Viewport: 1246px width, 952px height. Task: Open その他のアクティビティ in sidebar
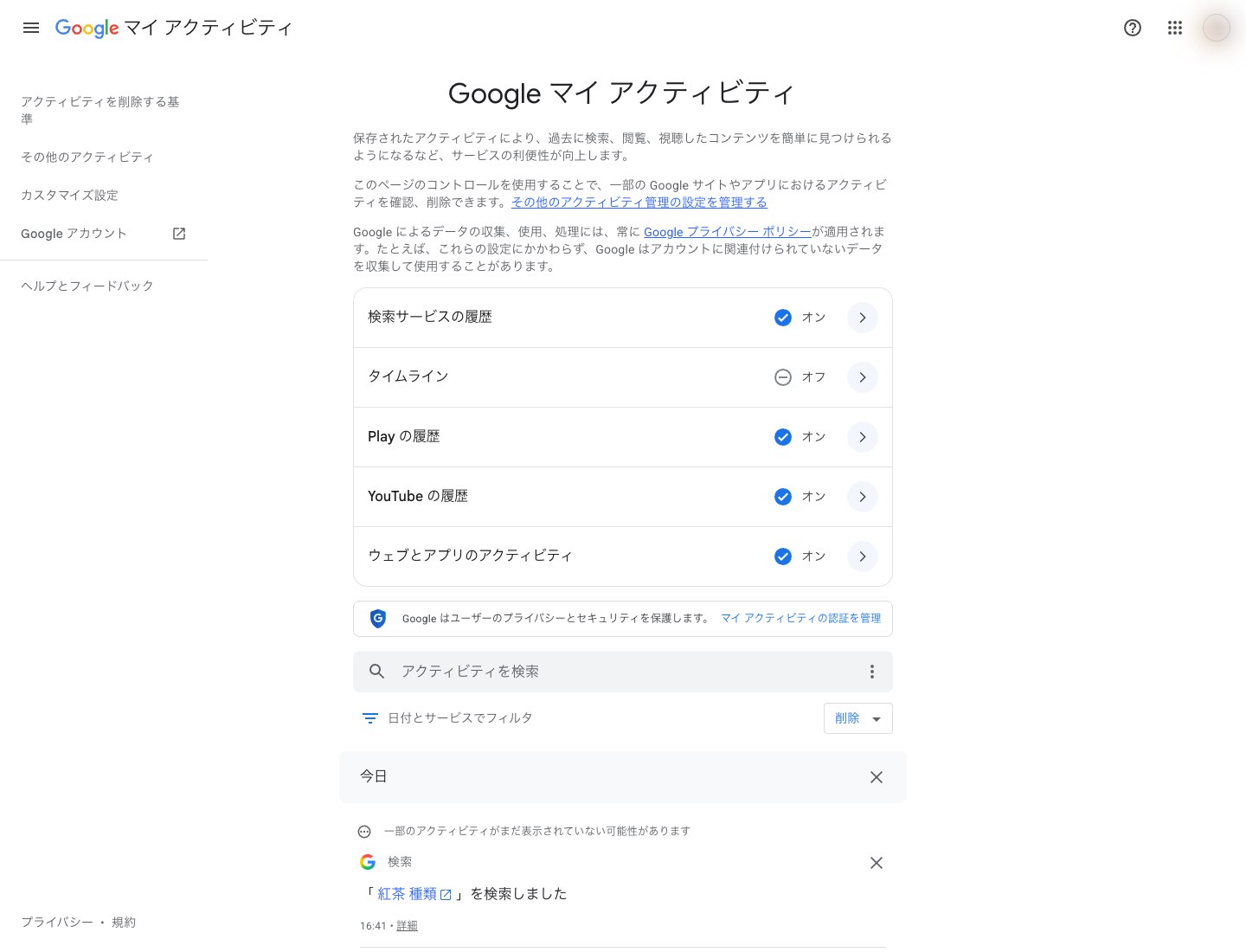pyautogui.click(x=87, y=157)
